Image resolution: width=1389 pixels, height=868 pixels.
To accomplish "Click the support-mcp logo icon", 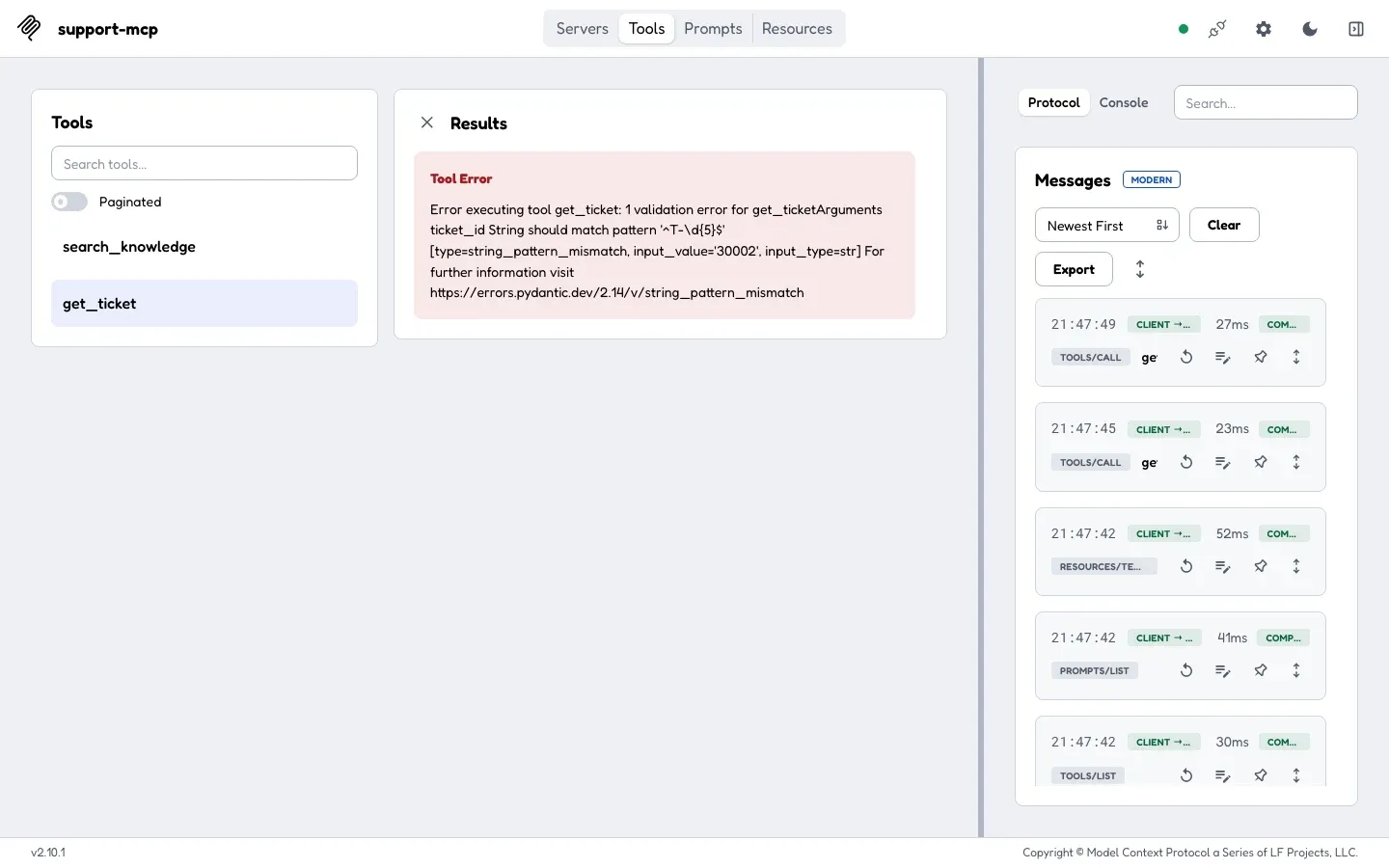I will coord(29,28).
